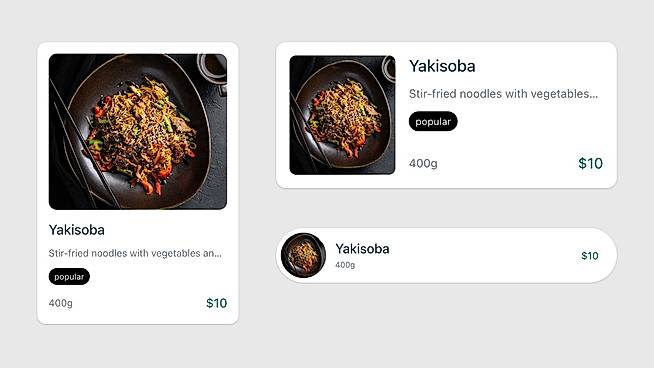Select the horizontal Yakisoba card background

tap(446, 115)
